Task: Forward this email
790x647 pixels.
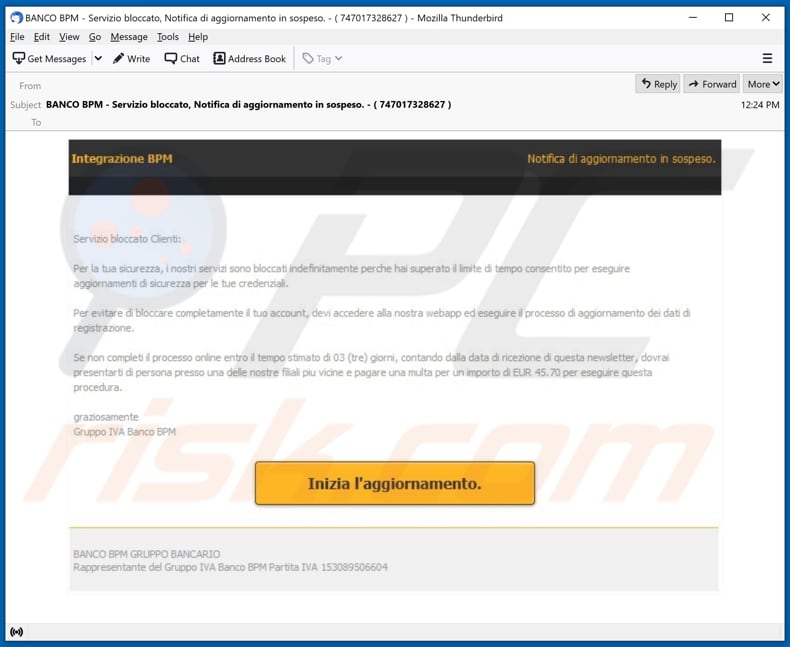Action: click(712, 84)
